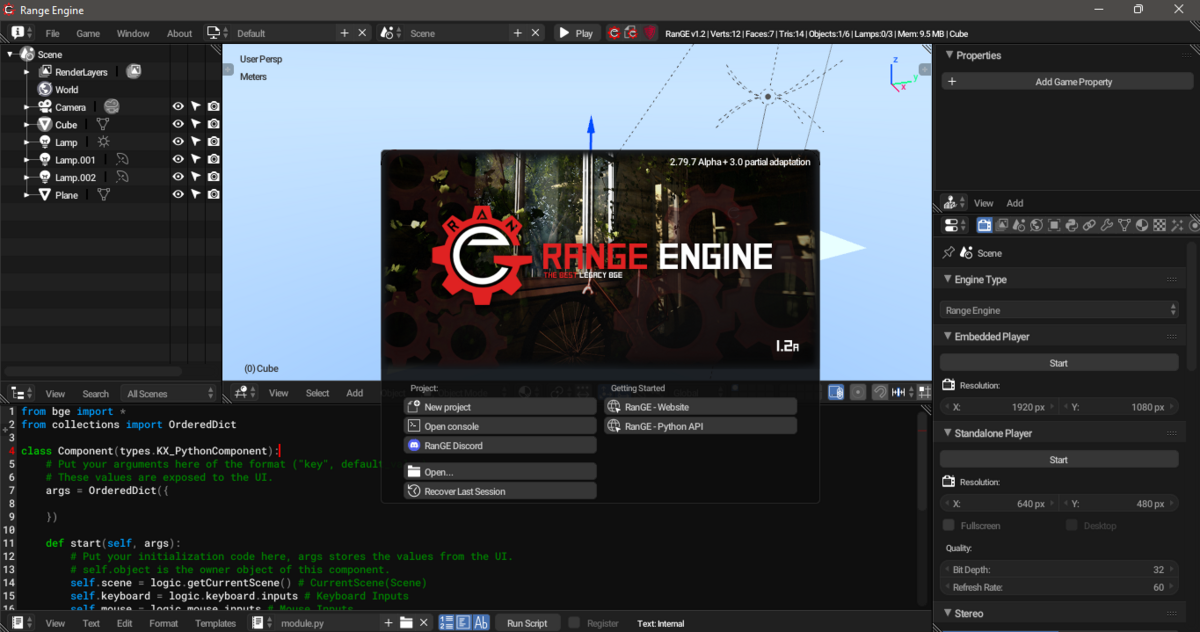Open the Range Engine type dropdown
The width and height of the screenshot is (1200, 632).
pyautogui.click(x=1059, y=310)
